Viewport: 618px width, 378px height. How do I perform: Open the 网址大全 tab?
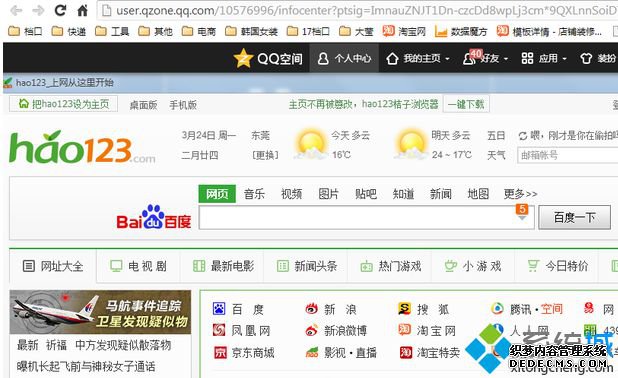53,266
